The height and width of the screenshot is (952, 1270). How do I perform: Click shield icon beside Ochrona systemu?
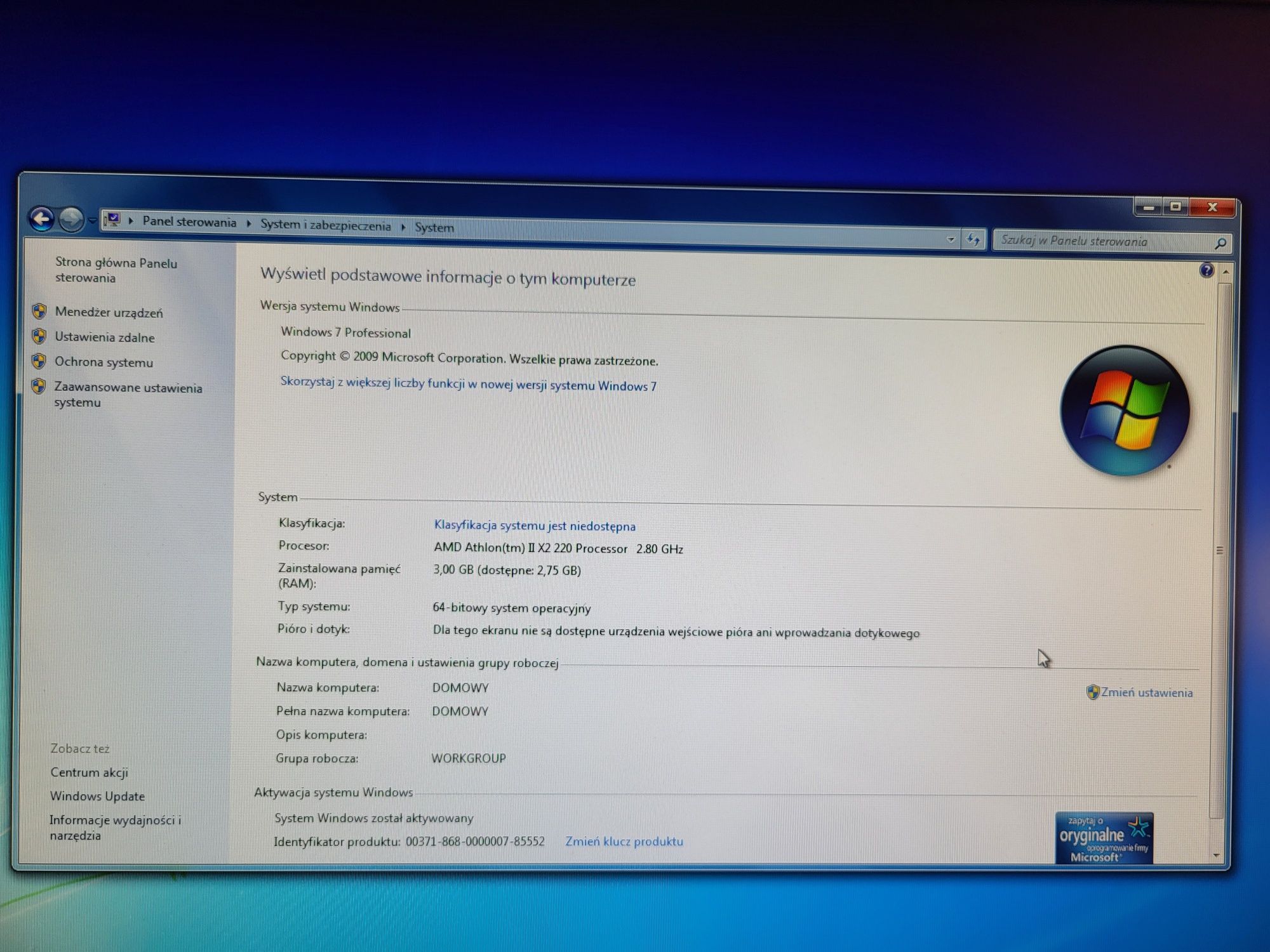pos(39,361)
